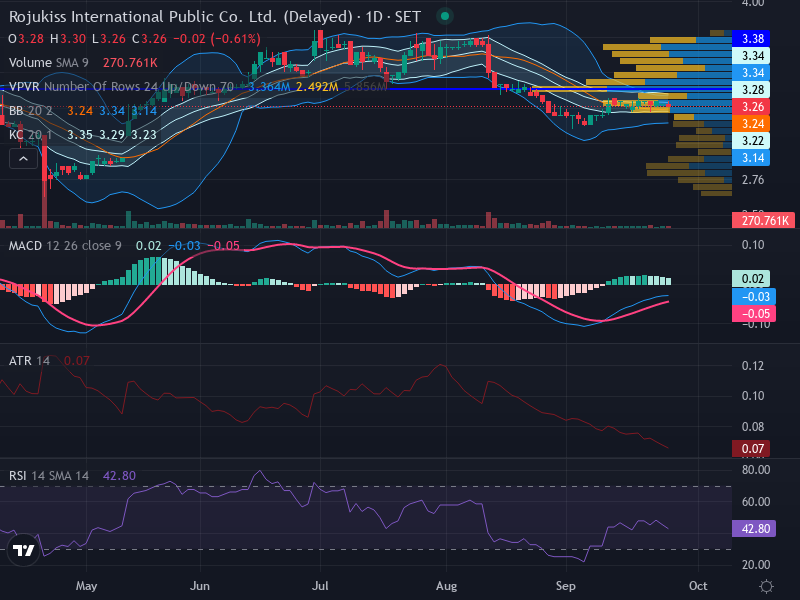The width and height of the screenshot is (800, 600).
Task: Click the volume SMA value 270.761K in legend
Action: pyautogui.click(x=130, y=63)
